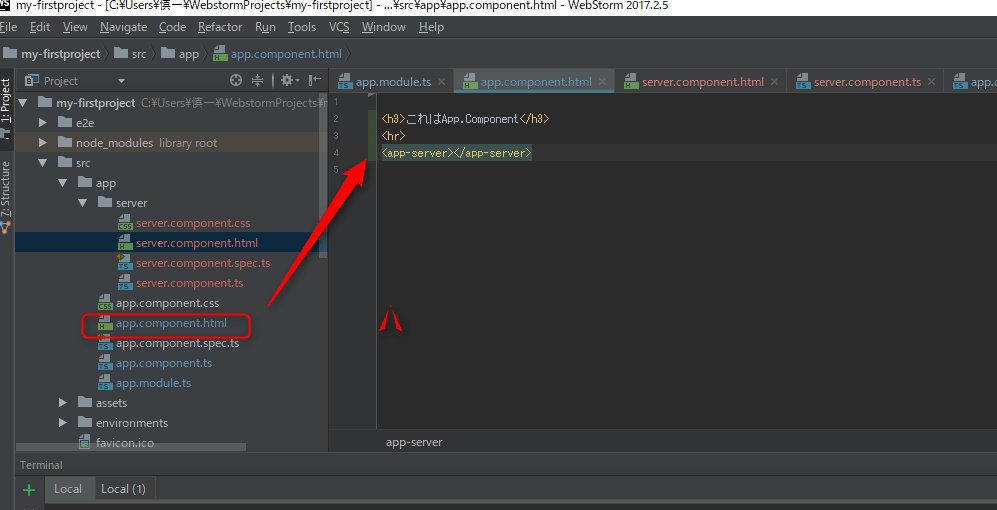
Task: Click app.component.html breadcrumb in navigation bar
Action: click(x=278, y=54)
